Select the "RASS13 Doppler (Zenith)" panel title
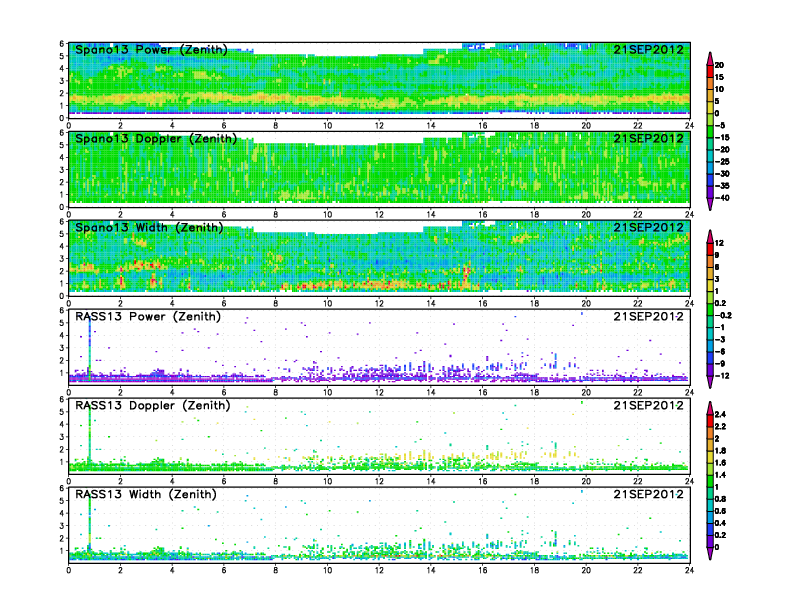 point(153,405)
